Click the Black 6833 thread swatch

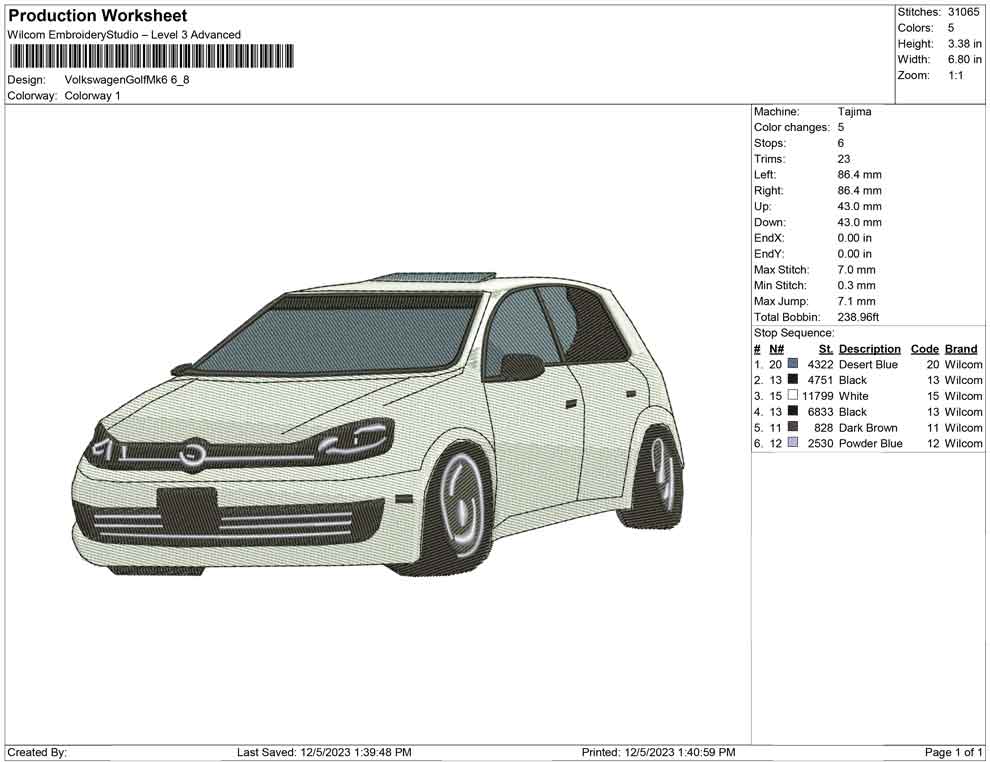coord(793,412)
